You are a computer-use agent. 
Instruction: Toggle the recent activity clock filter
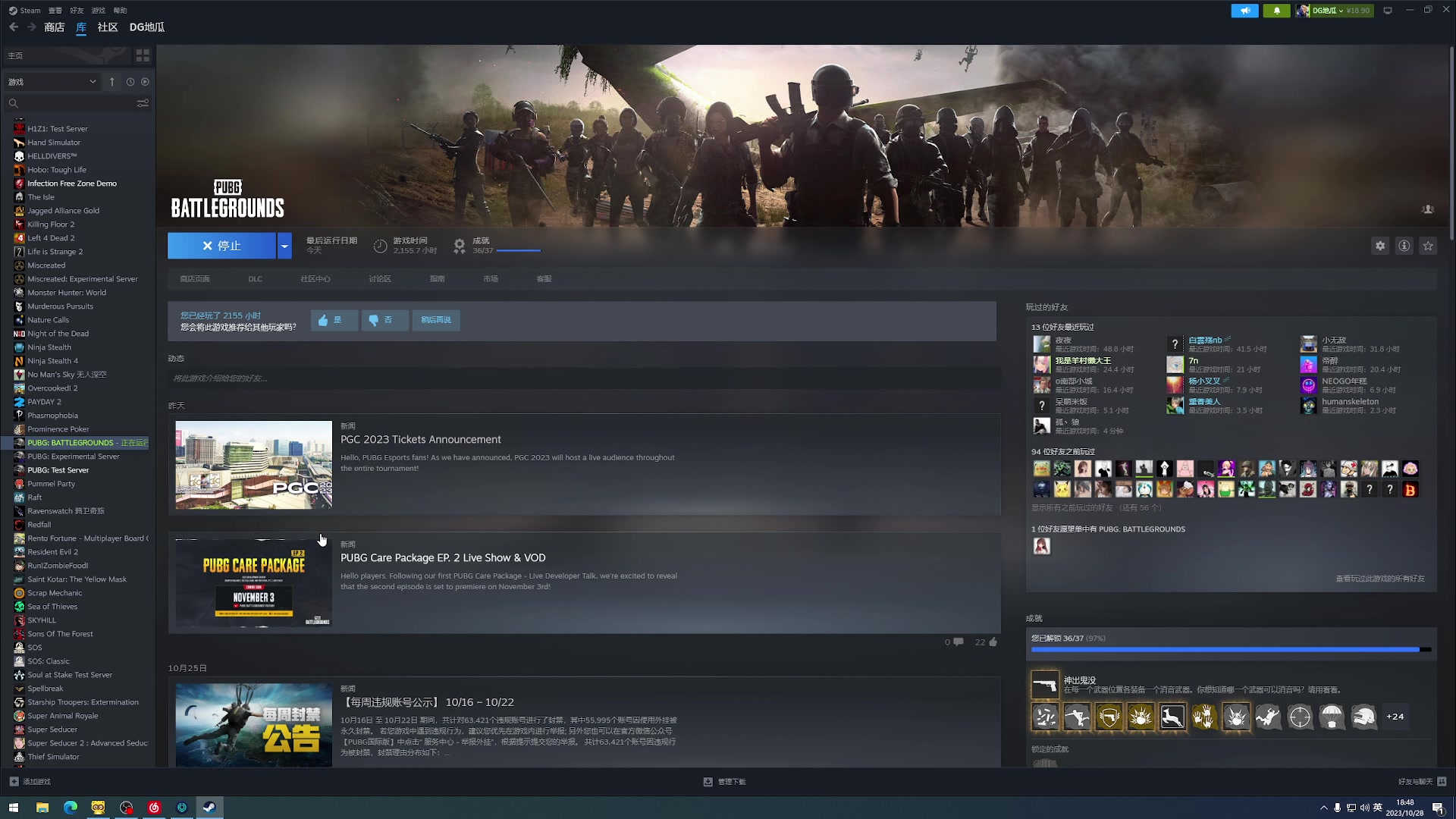point(130,82)
